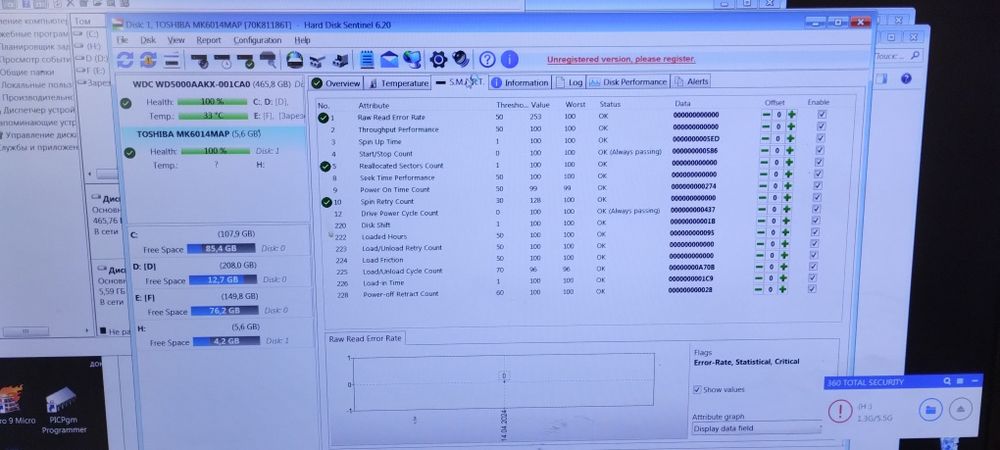Open the File menu
Viewport: 1000px width, 450px height.
[122, 40]
